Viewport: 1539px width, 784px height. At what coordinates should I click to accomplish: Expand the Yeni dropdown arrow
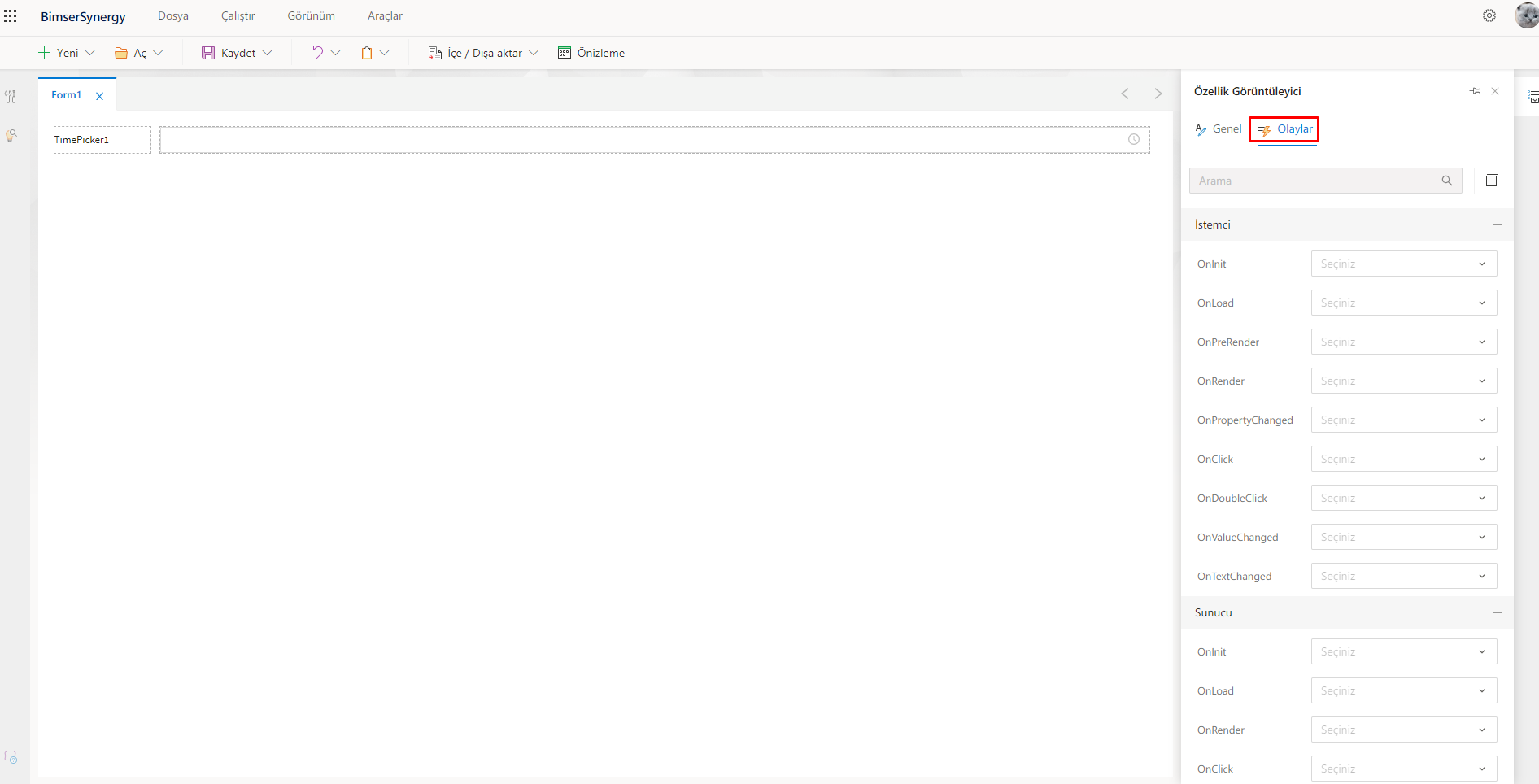coord(90,53)
